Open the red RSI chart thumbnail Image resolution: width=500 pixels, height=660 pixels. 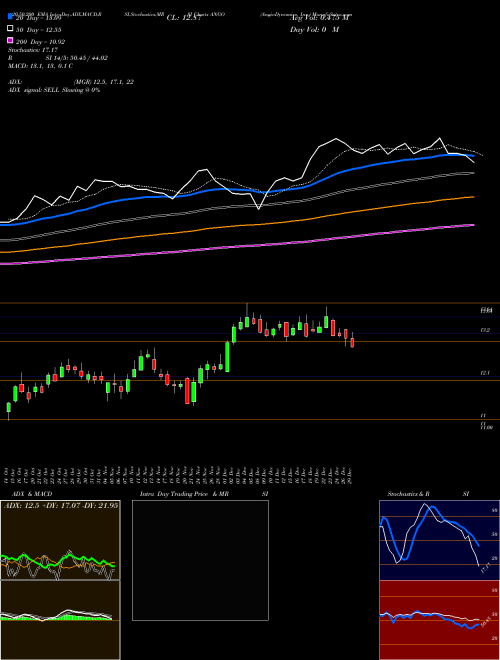point(439,620)
